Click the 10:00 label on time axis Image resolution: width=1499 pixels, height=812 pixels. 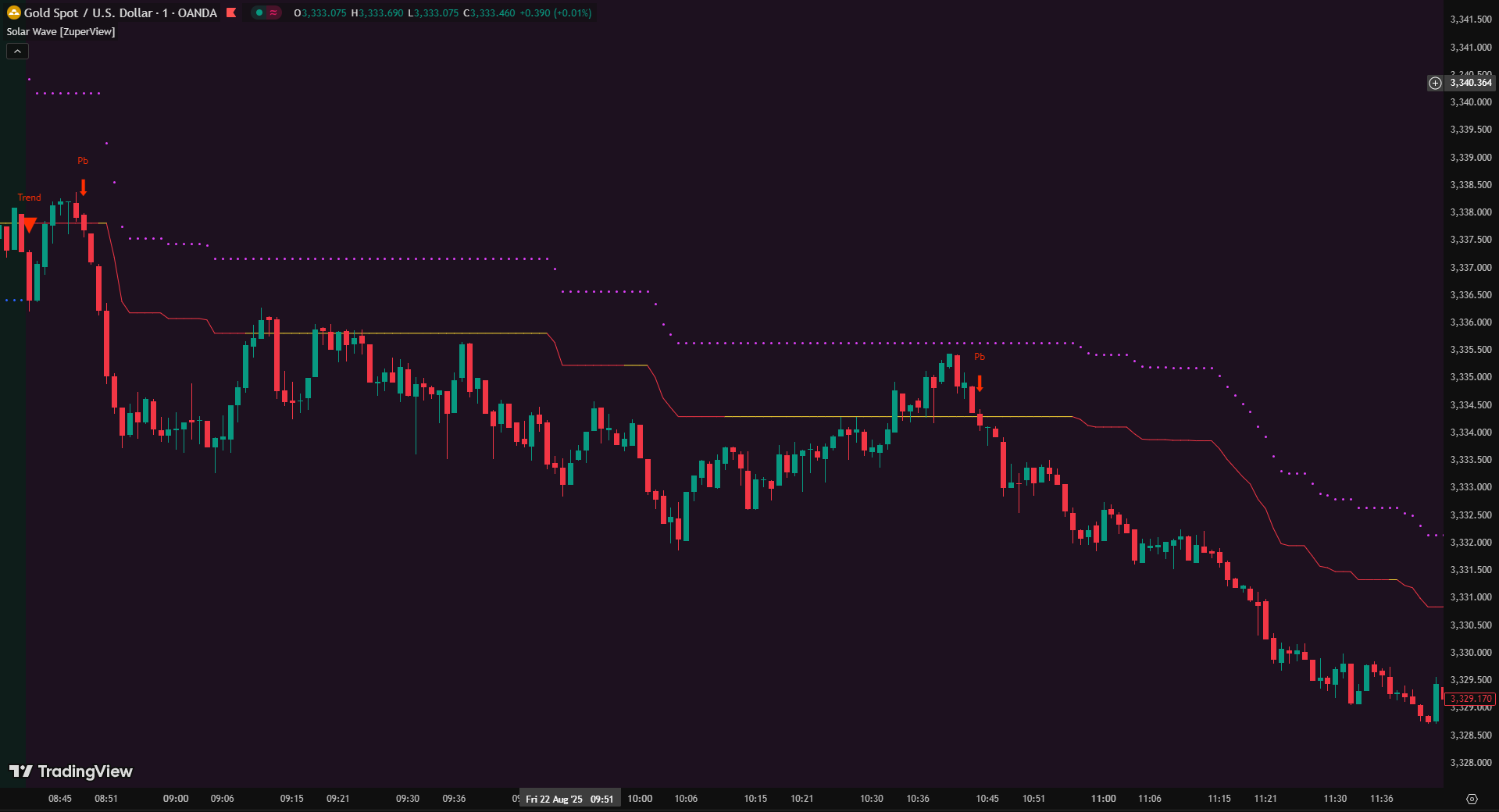(640, 799)
